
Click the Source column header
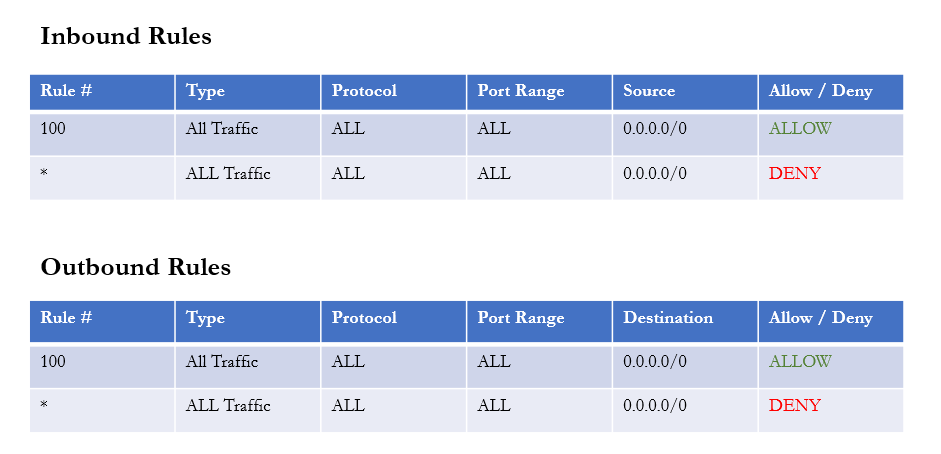685,92
